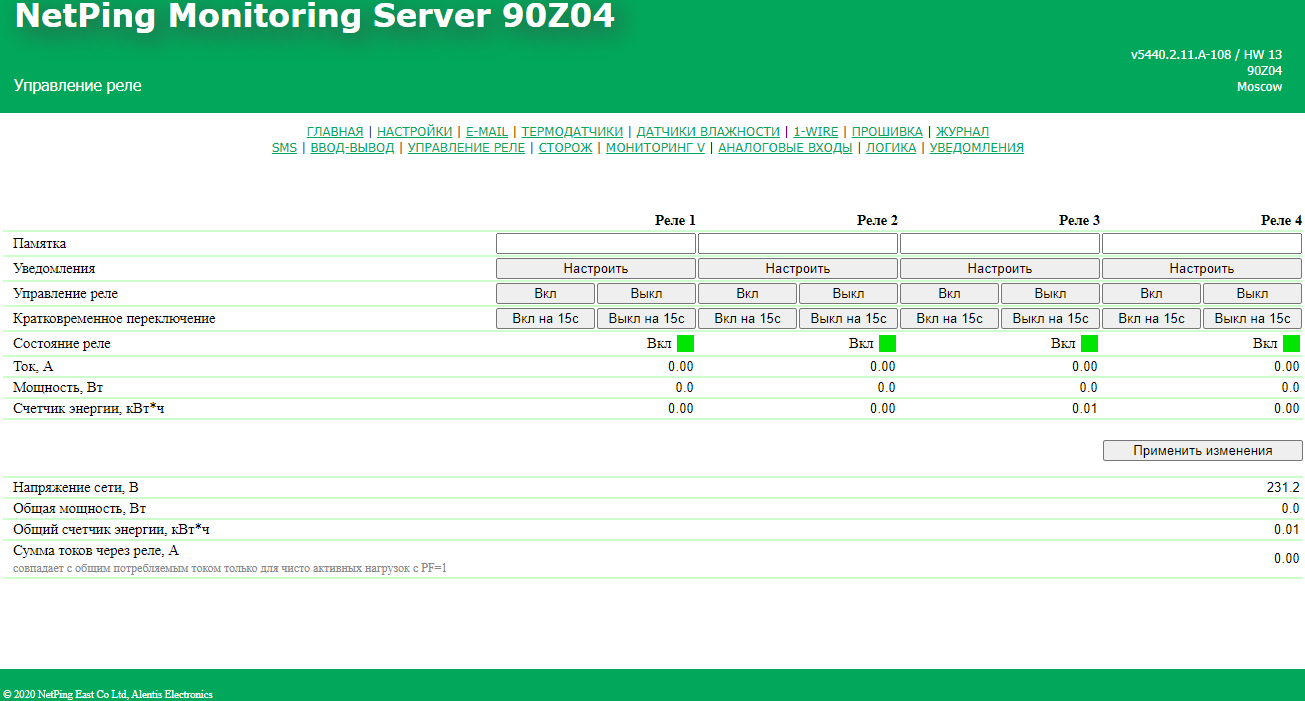Focus the Памятка field for Реле 1

click(x=596, y=244)
